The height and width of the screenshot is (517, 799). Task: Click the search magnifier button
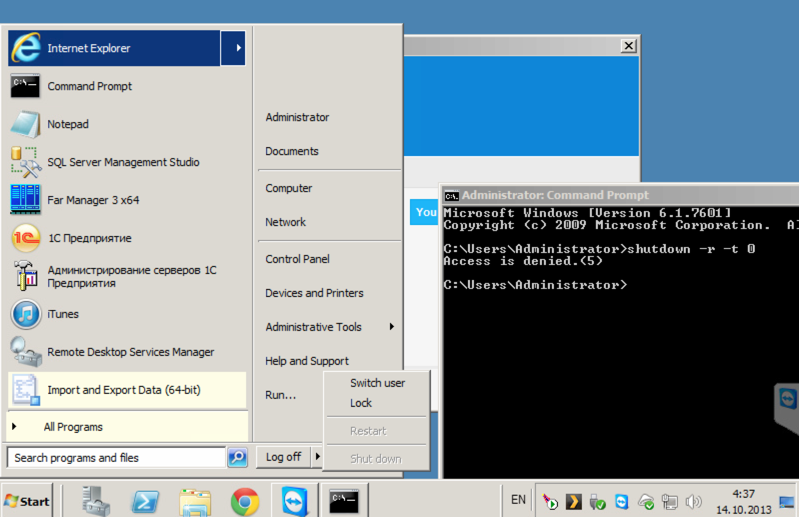(237, 457)
